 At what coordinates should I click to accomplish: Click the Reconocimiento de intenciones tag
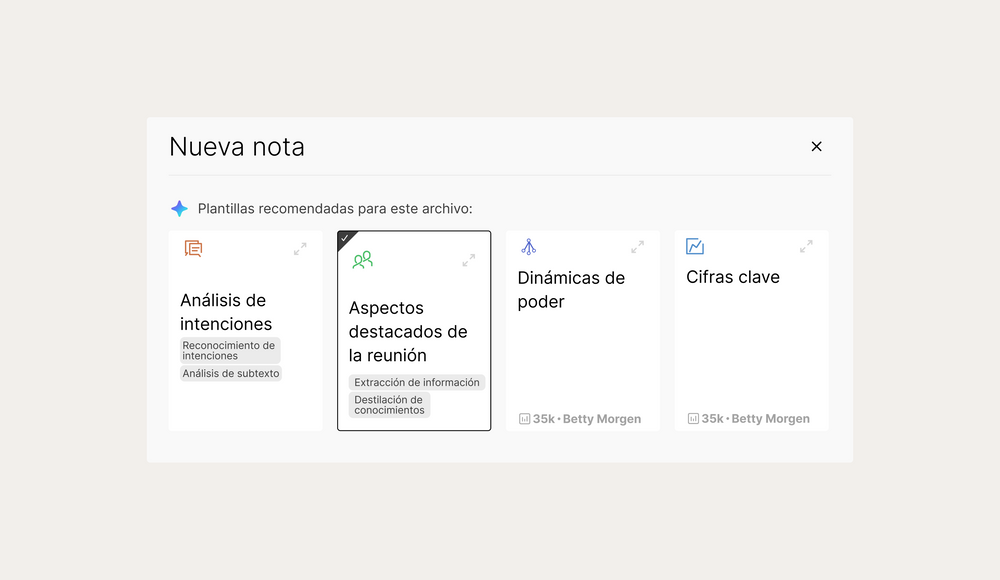[230, 350]
